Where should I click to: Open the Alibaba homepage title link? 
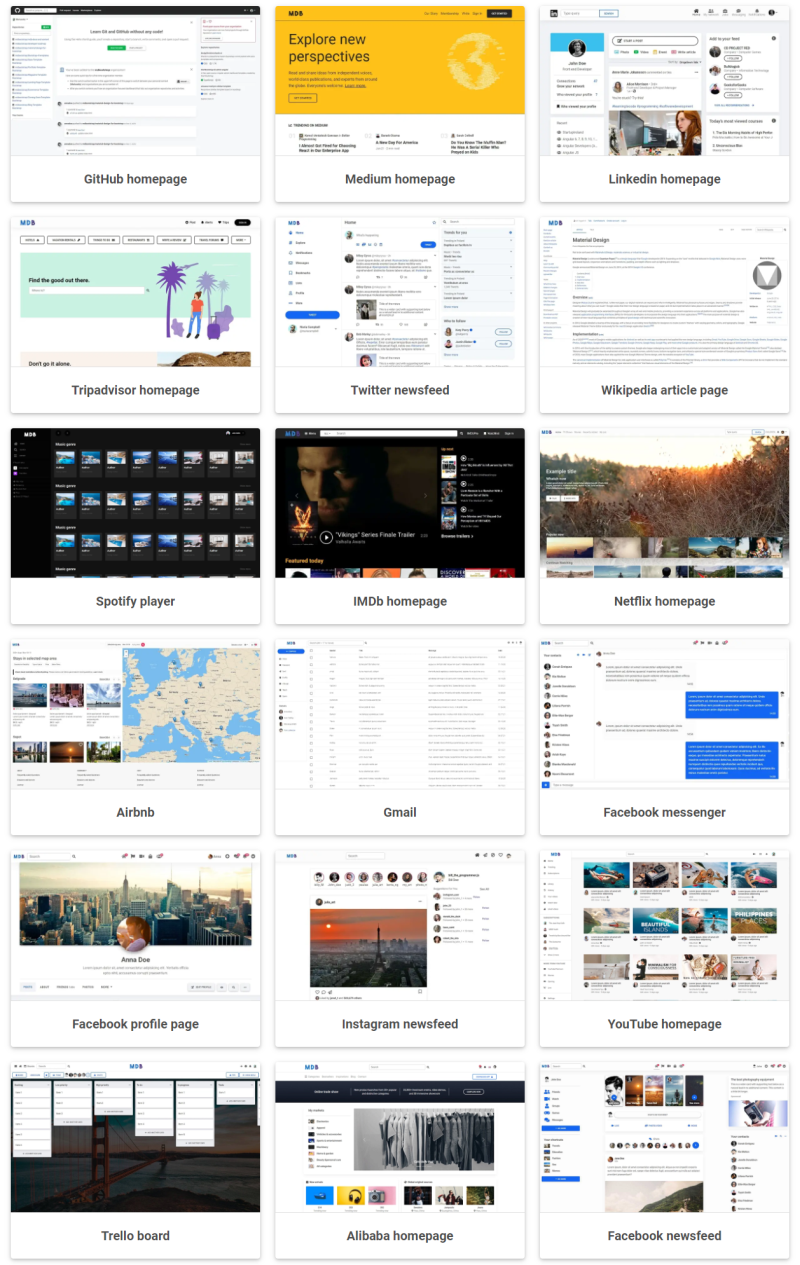tap(399, 1235)
